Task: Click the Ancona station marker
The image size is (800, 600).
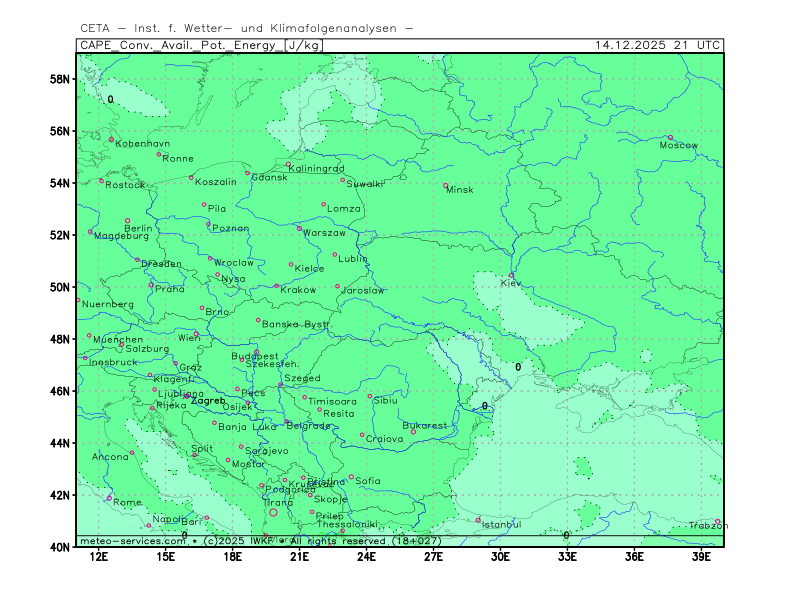Action: [132, 452]
